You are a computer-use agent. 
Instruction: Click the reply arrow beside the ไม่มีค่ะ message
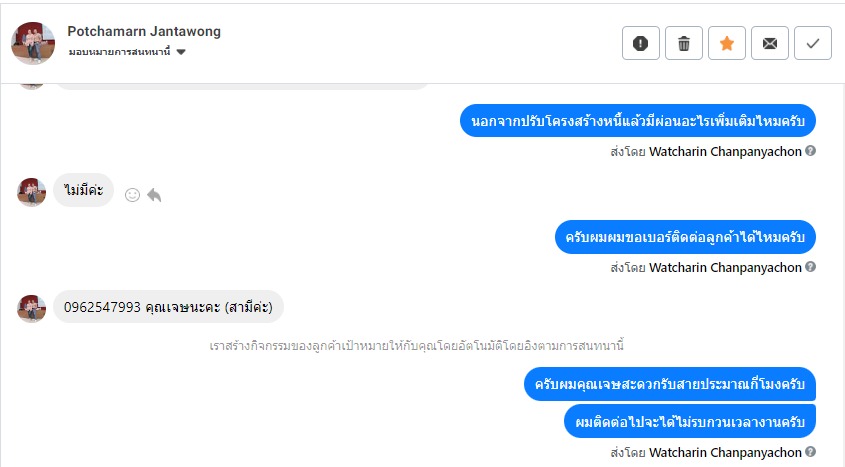(154, 195)
